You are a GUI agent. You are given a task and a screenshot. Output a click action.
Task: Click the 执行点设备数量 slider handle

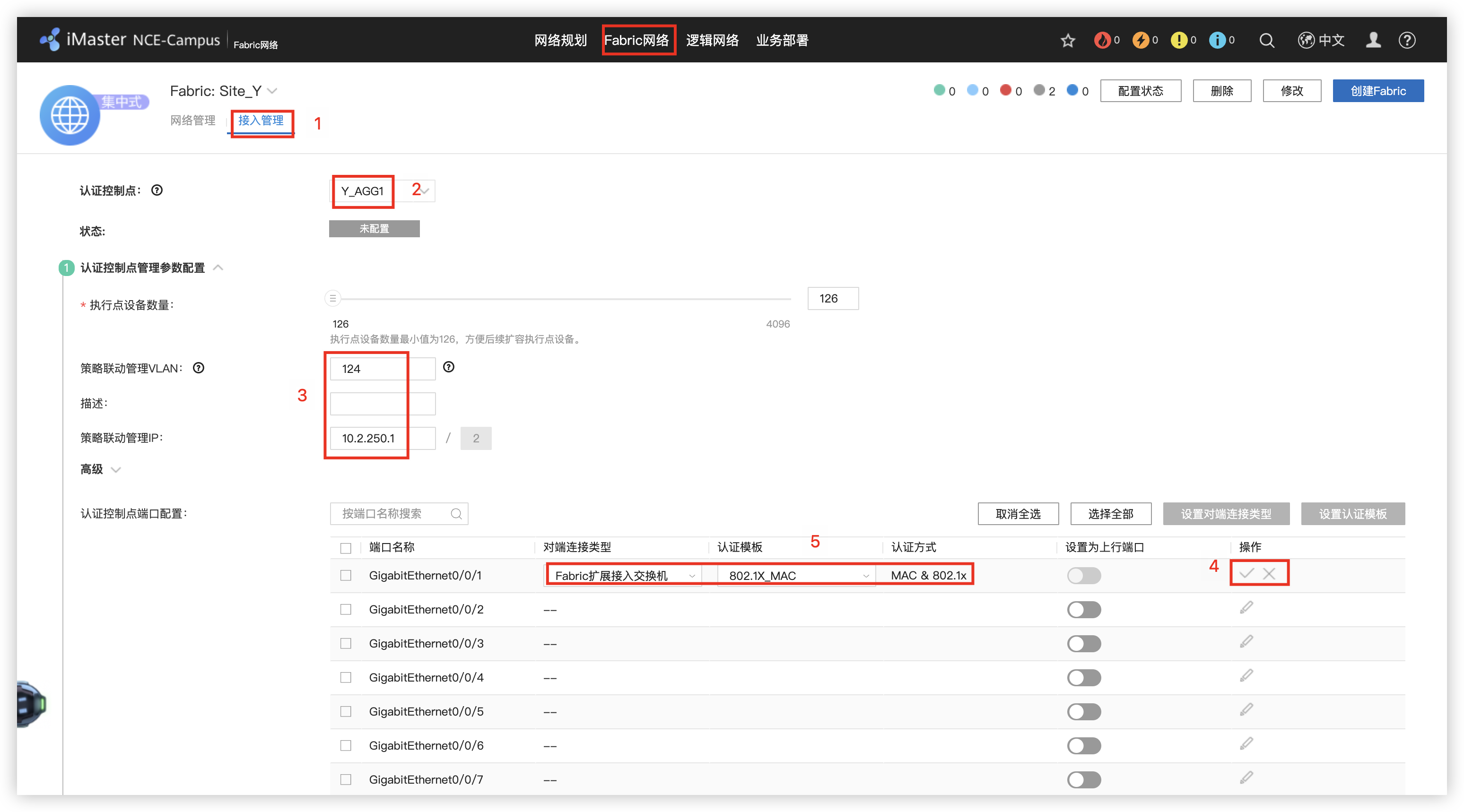pyautogui.click(x=333, y=298)
